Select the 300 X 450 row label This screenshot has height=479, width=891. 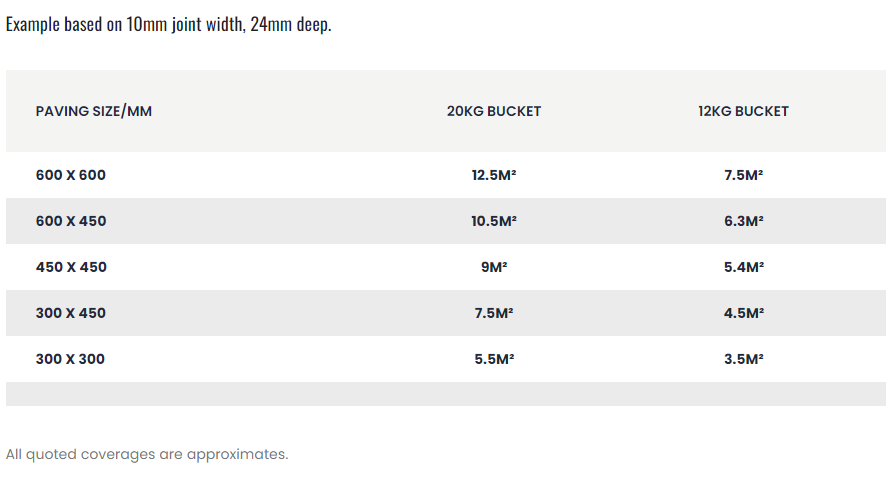pyautogui.click(x=71, y=313)
